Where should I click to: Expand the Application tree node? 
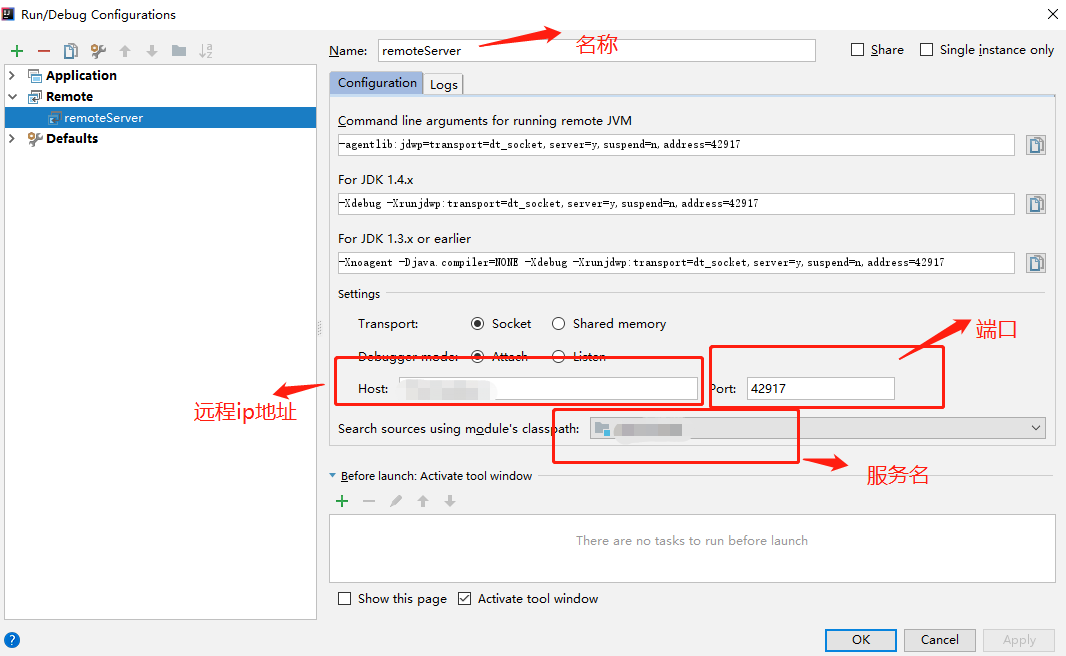click(12, 76)
